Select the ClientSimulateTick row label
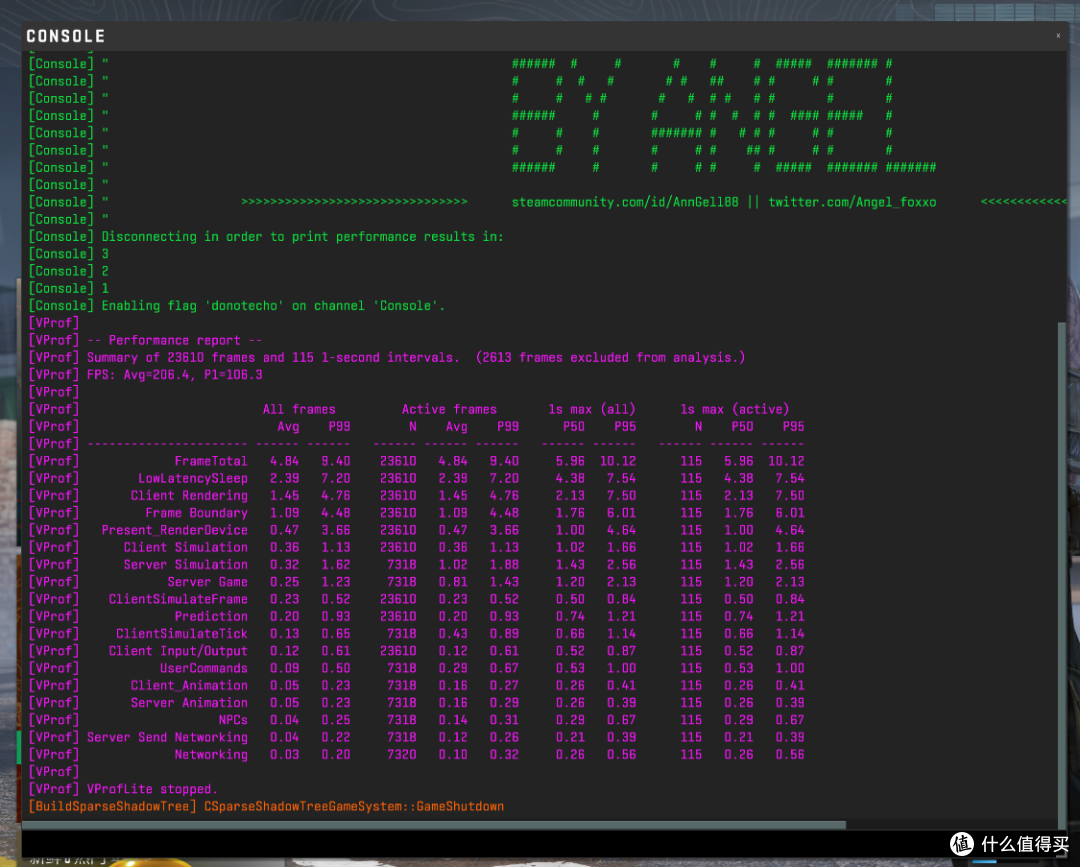Screen dimensions: 1080x867 click(182, 634)
